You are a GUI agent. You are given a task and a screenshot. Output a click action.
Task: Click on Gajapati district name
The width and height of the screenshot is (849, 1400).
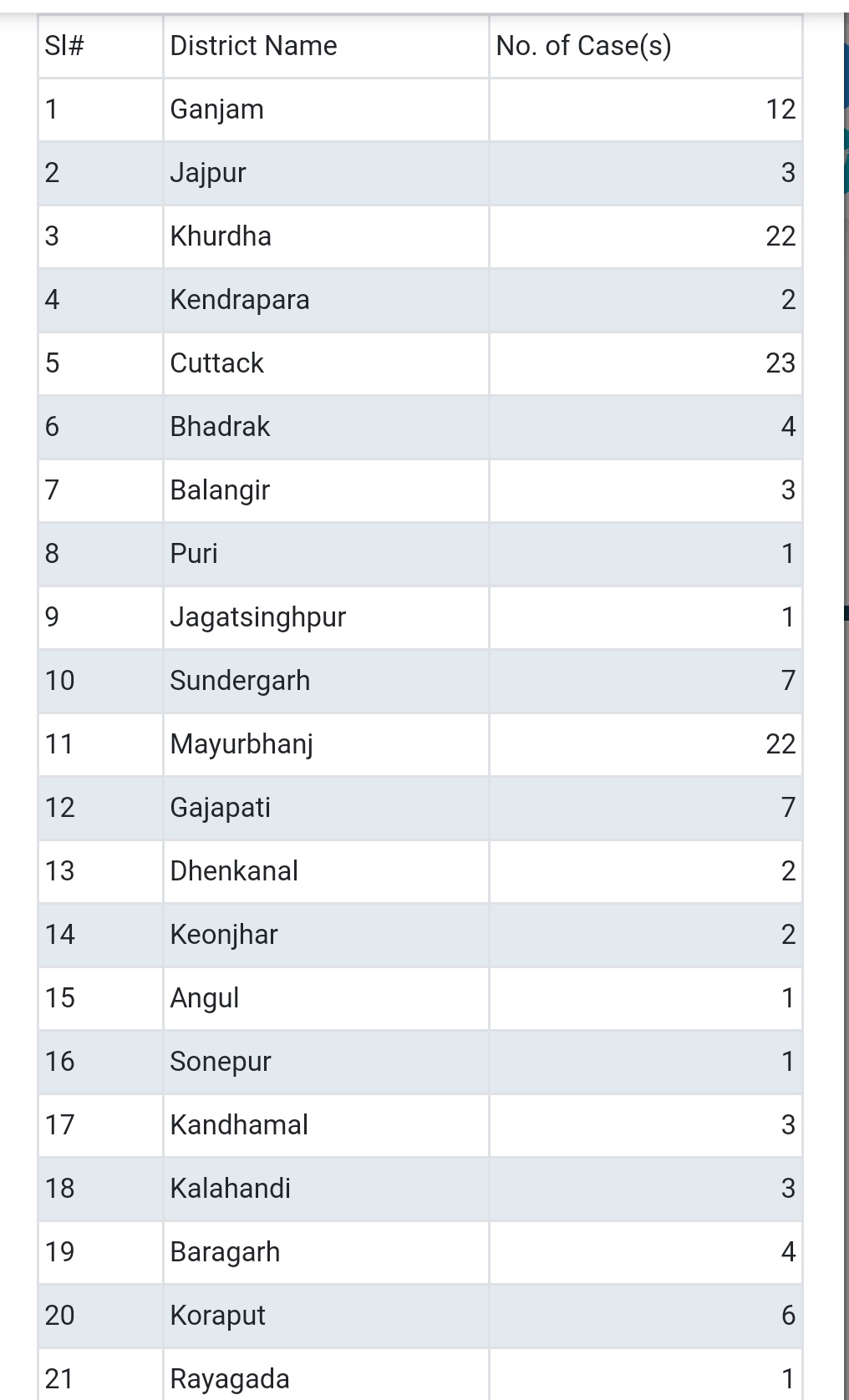tap(220, 808)
